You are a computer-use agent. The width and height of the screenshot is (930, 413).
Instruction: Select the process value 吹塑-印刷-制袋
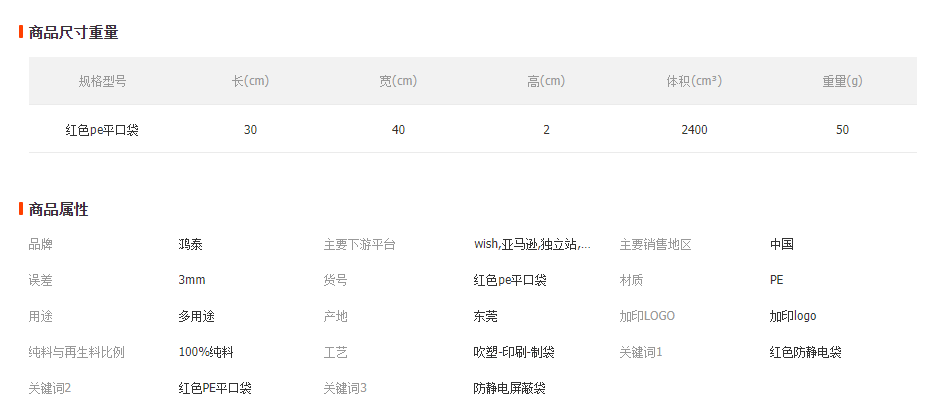[x=513, y=352]
